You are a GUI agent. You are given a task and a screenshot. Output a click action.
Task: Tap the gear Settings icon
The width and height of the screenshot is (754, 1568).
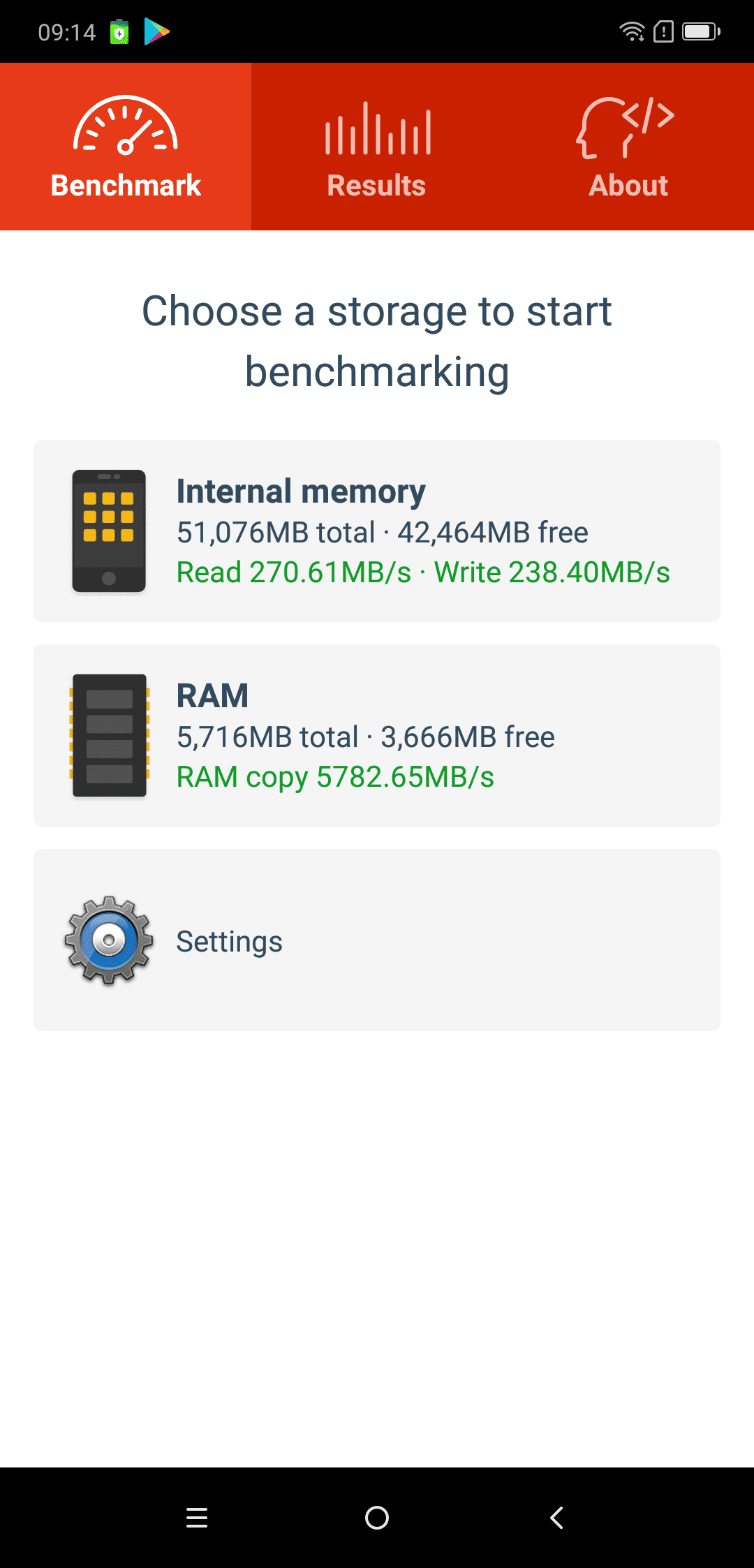point(109,940)
